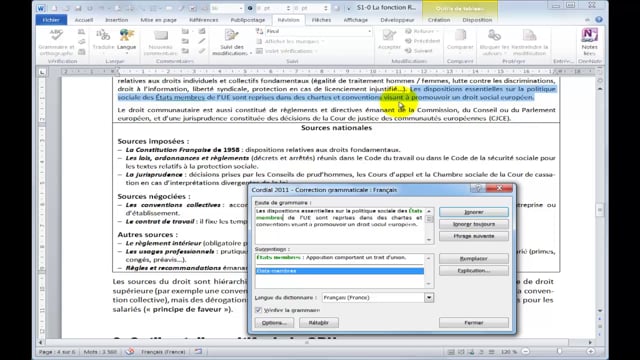Minimize the ribbon with the small arrow
This screenshot has height=360, width=640.
click(587, 20)
